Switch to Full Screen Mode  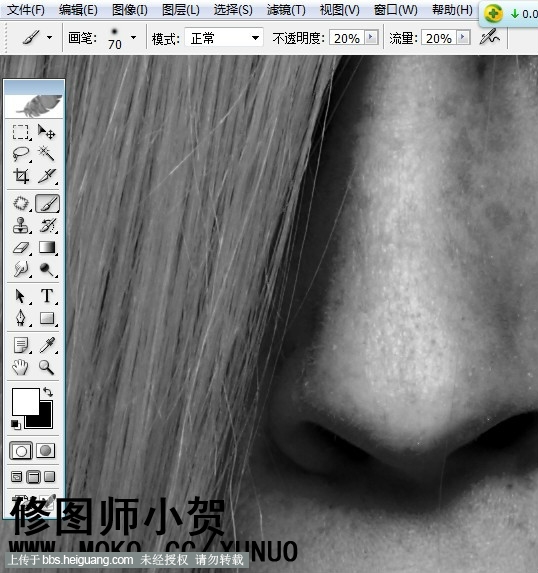(49, 477)
